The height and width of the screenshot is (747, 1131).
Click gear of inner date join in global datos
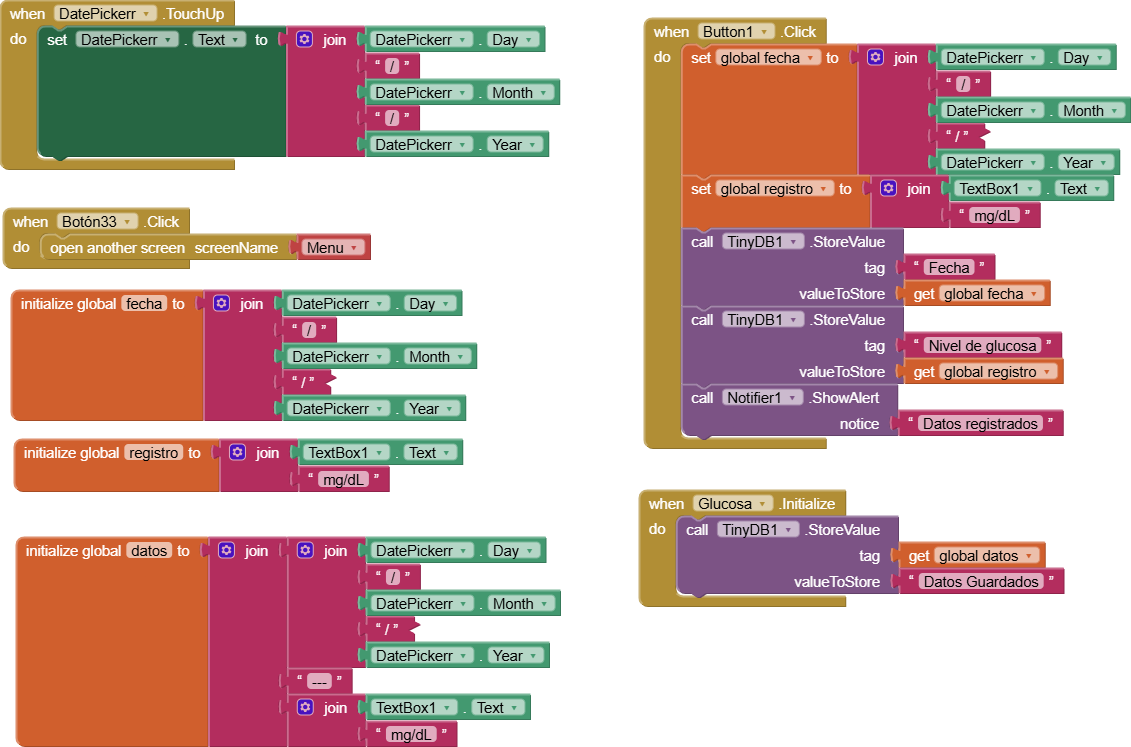[x=306, y=551]
